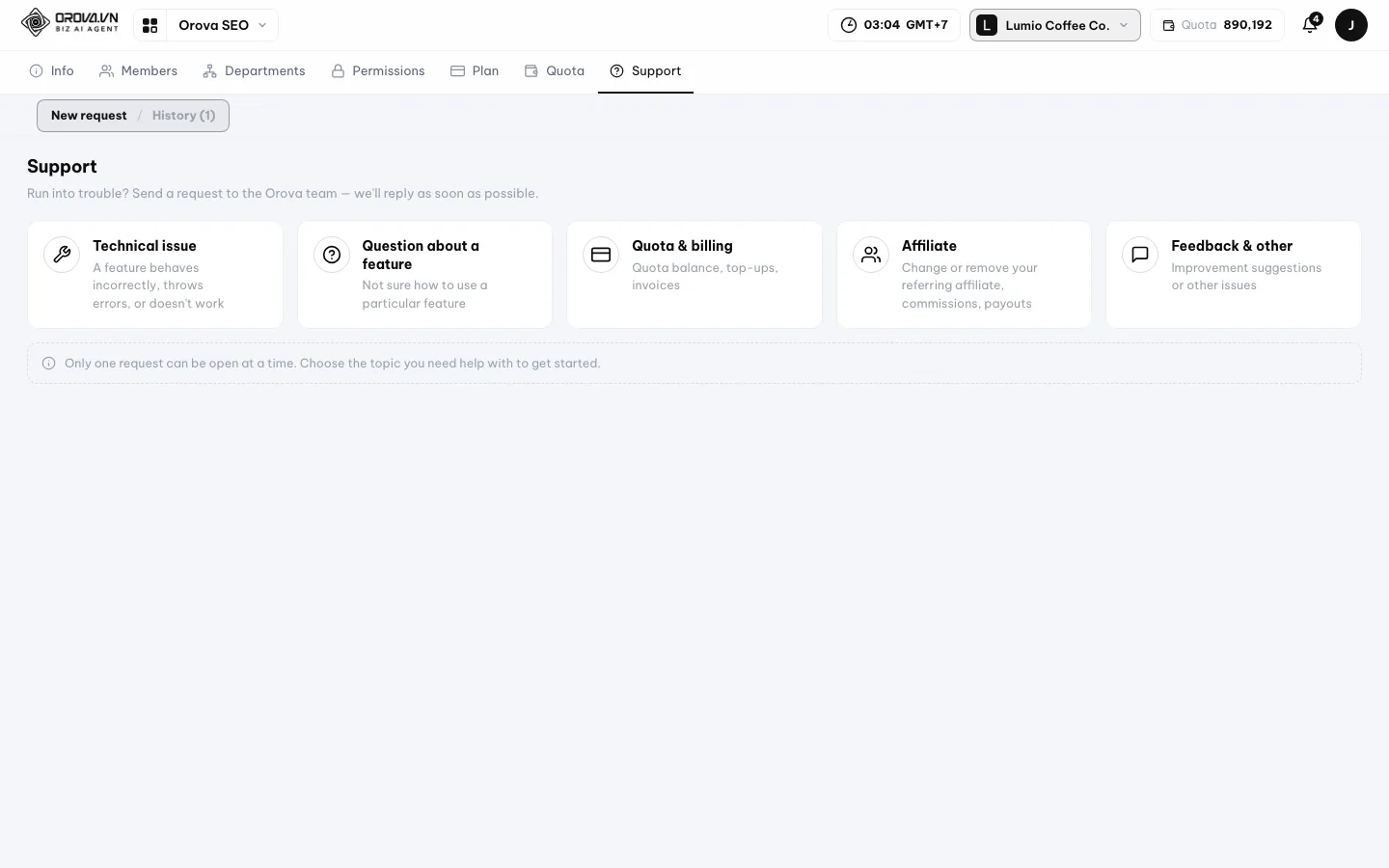The image size is (1389, 868).
Task: Select the Support tab
Action: coord(645,71)
